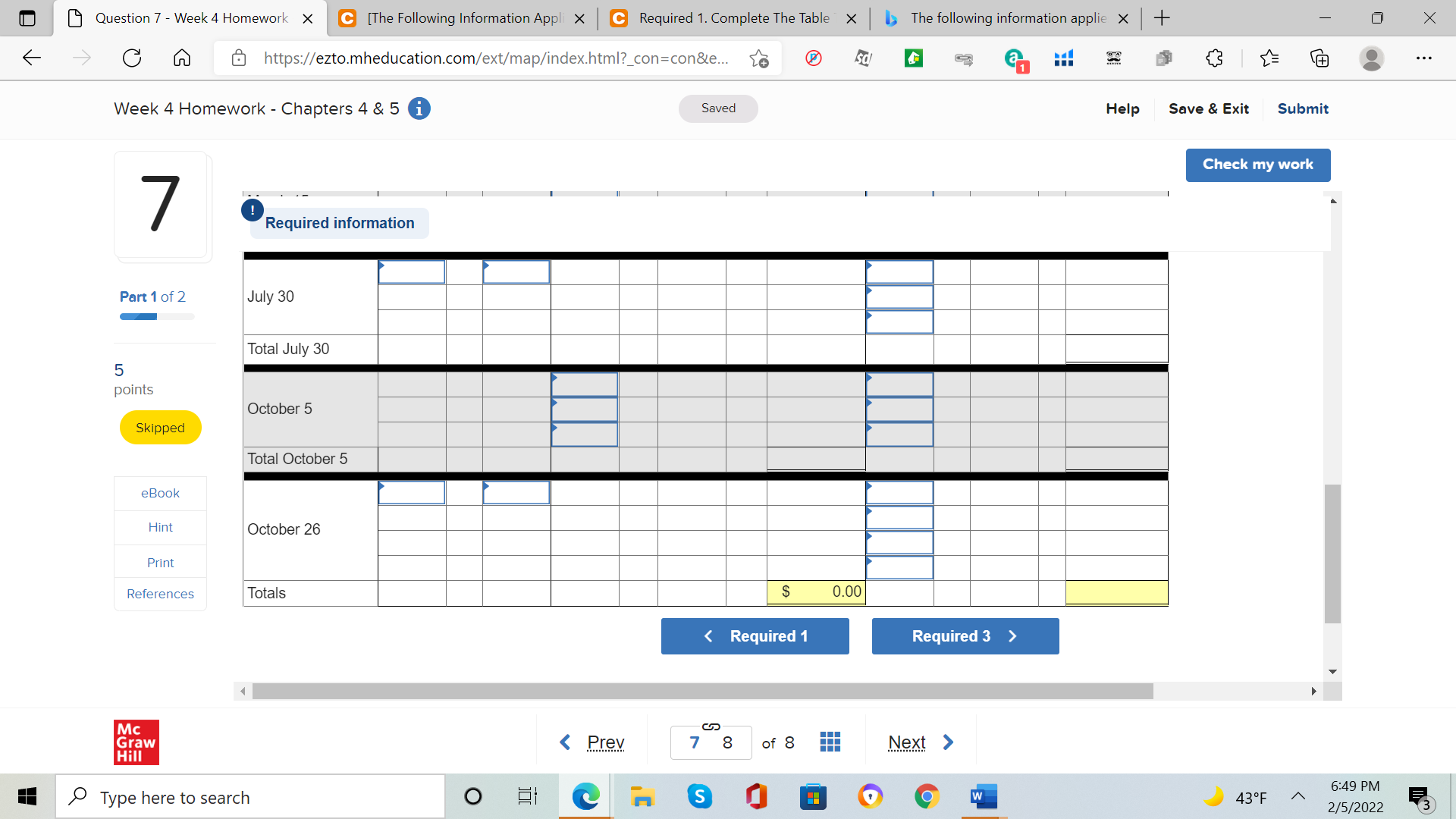The image size is (1456, 819).
Task: Open the eBook link
Action: [x=160, y=493]
